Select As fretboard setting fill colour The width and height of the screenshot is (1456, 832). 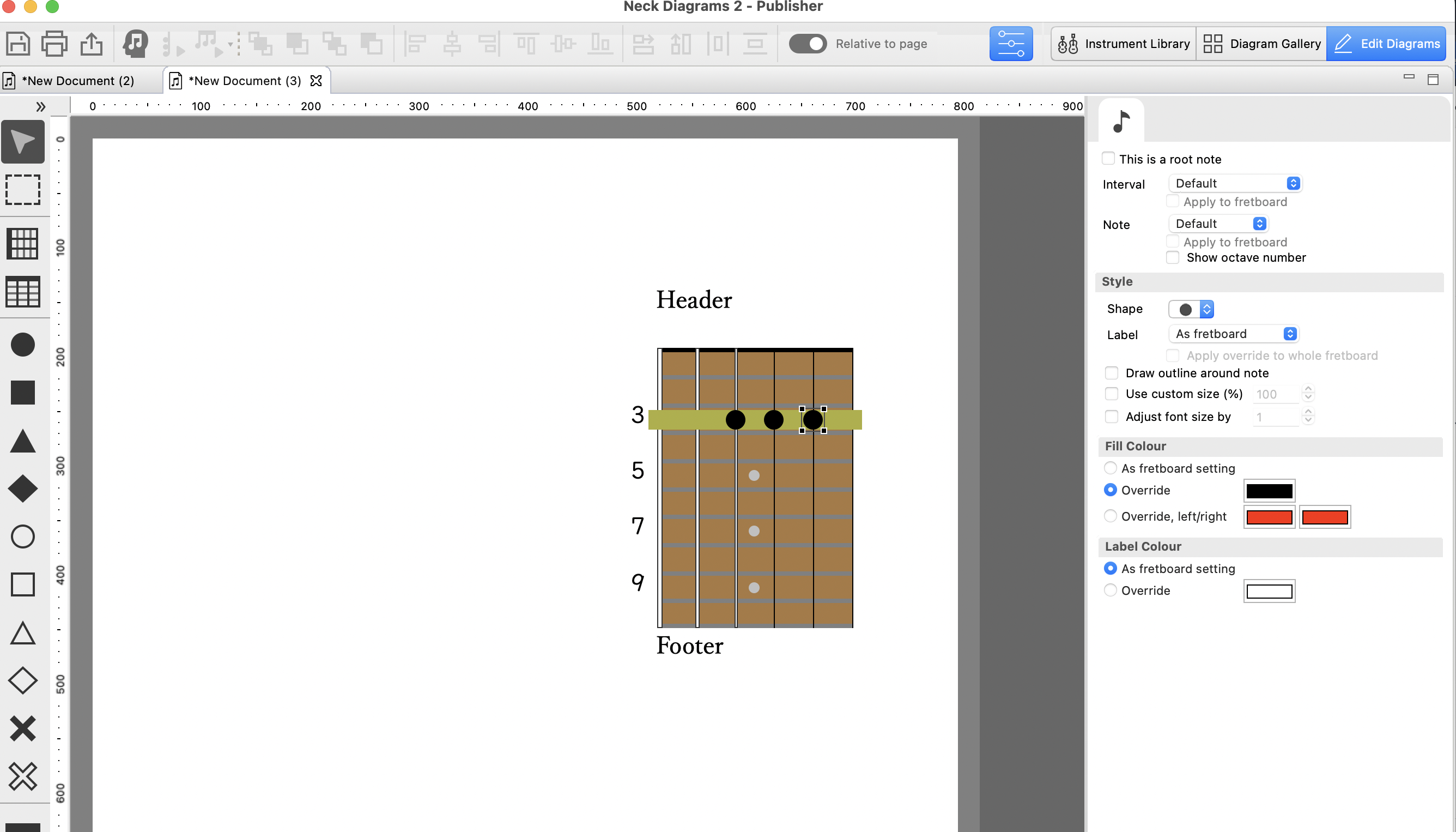[1110, 468]
